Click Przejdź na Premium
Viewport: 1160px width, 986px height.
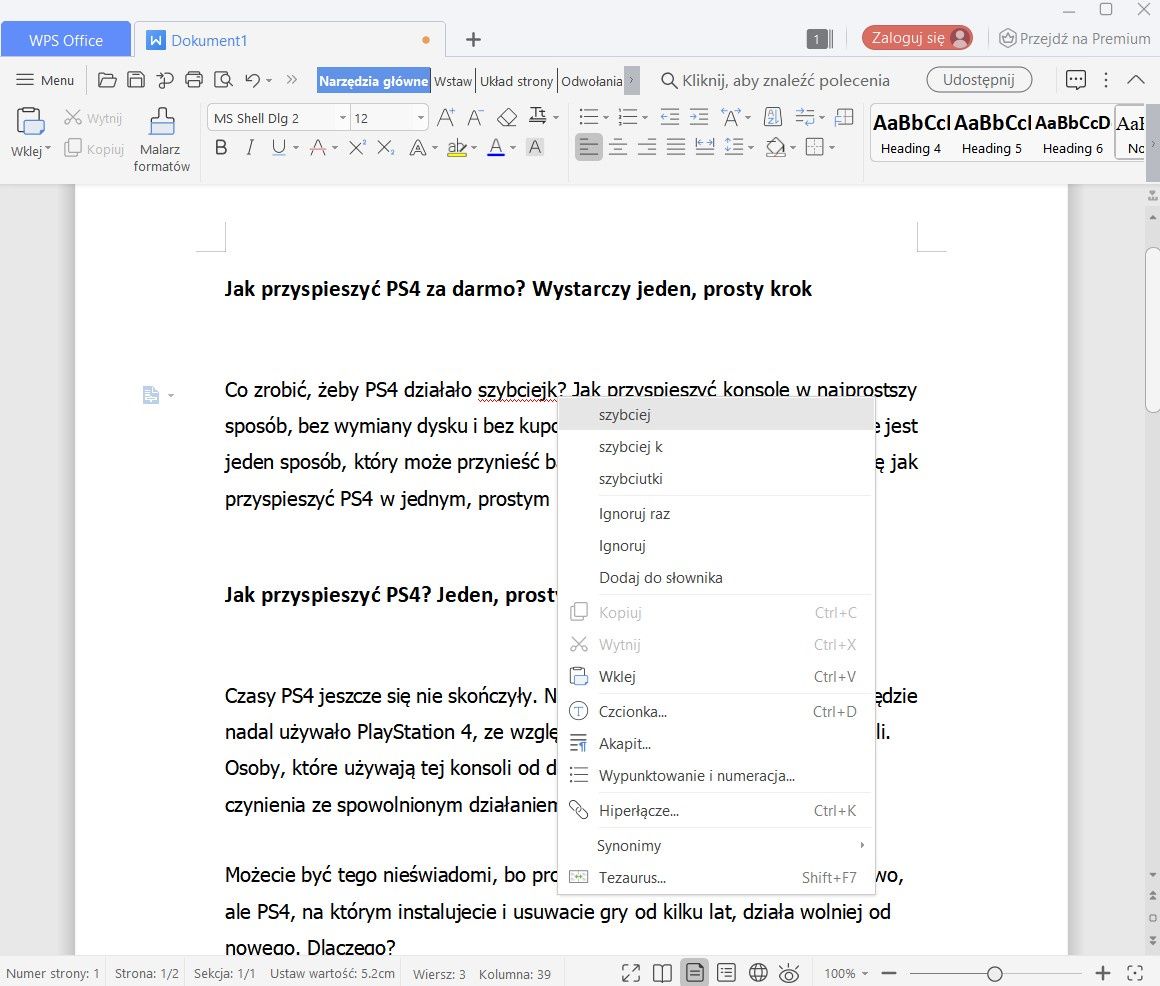tap(1075, 38)
